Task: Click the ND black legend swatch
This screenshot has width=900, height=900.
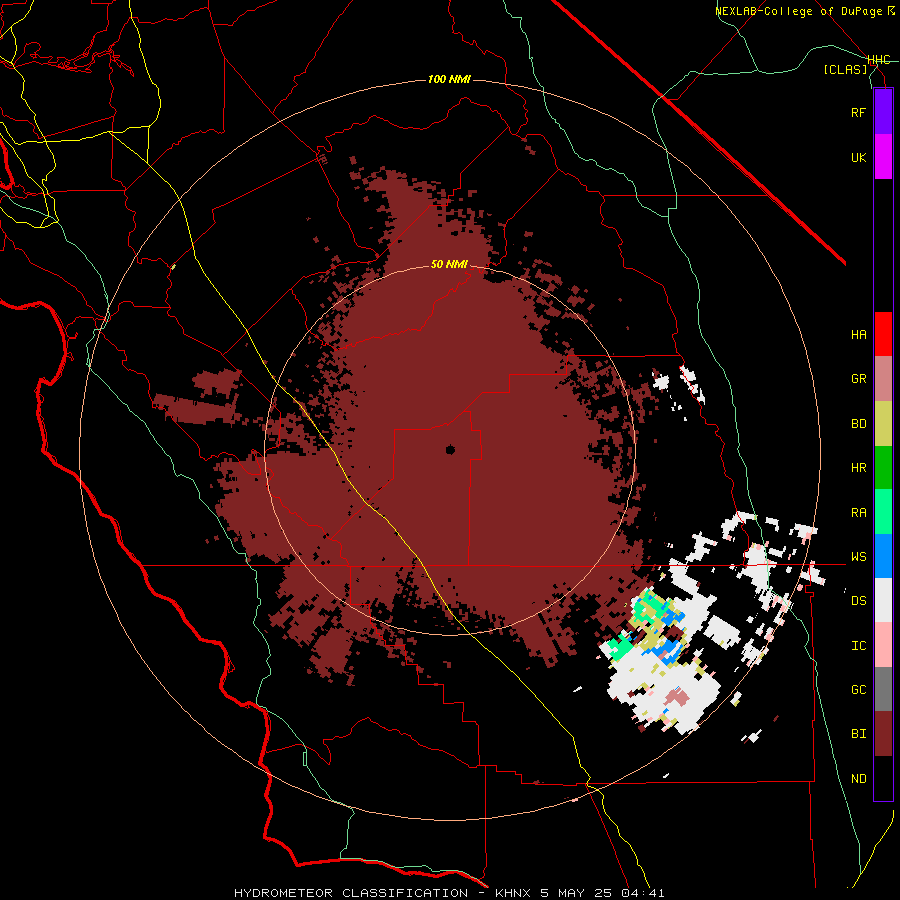Action: point(883,778)
